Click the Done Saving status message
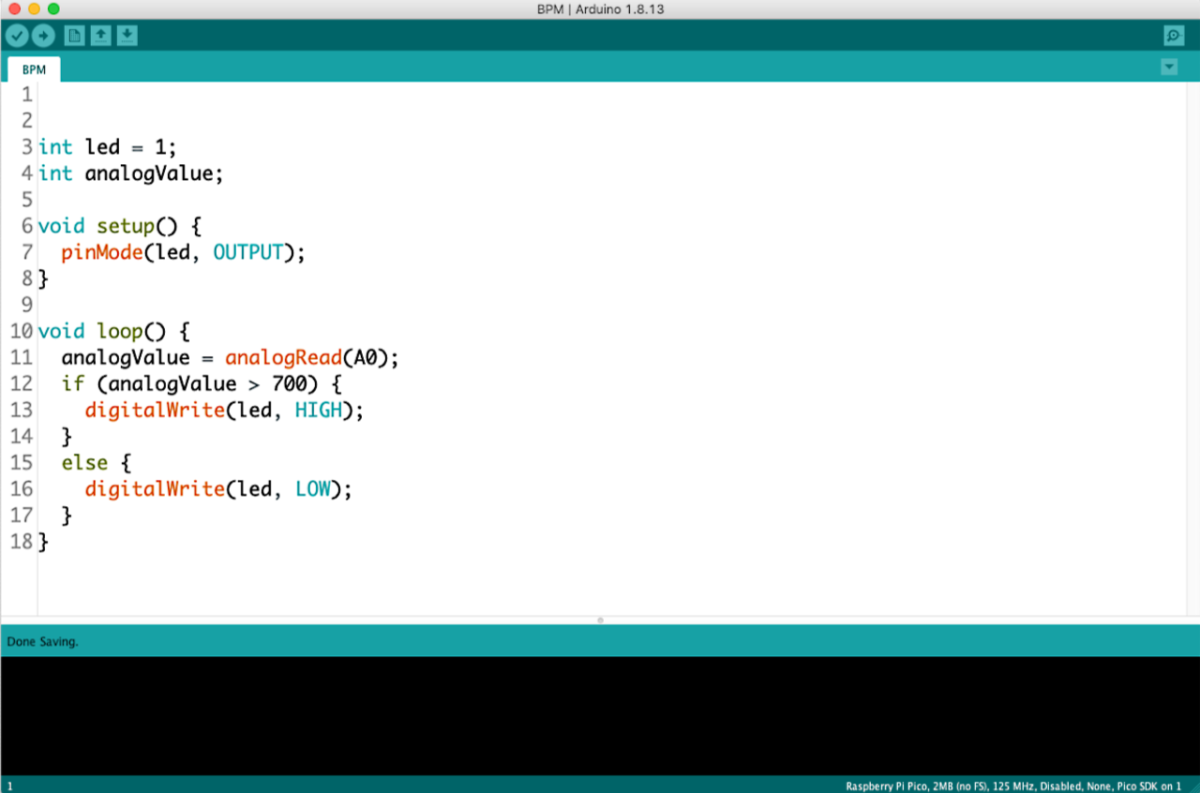Screen dimensions: 1200x793 pyautogui.click(x=41, y=641)
